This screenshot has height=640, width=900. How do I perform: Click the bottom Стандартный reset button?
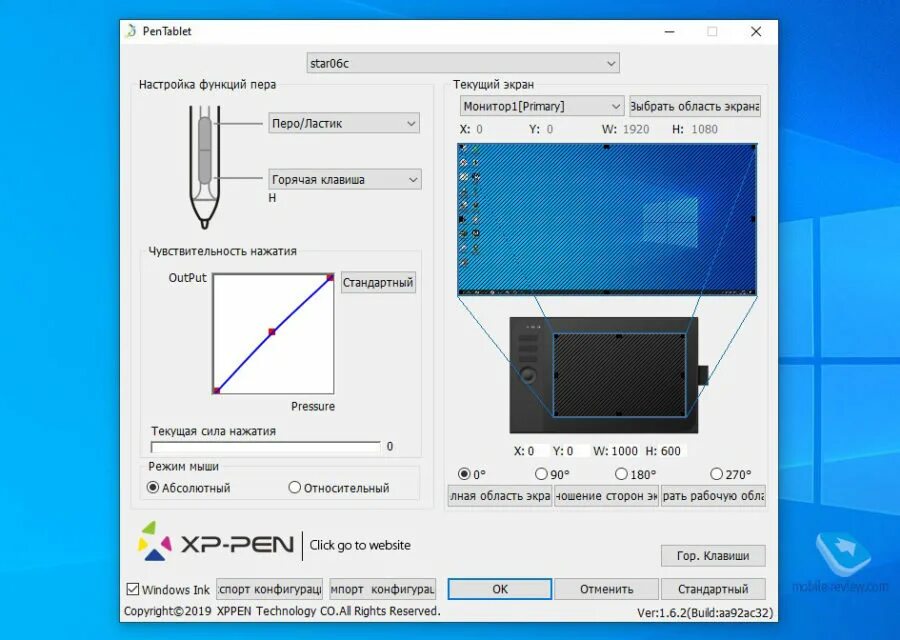tap(713, 589)
